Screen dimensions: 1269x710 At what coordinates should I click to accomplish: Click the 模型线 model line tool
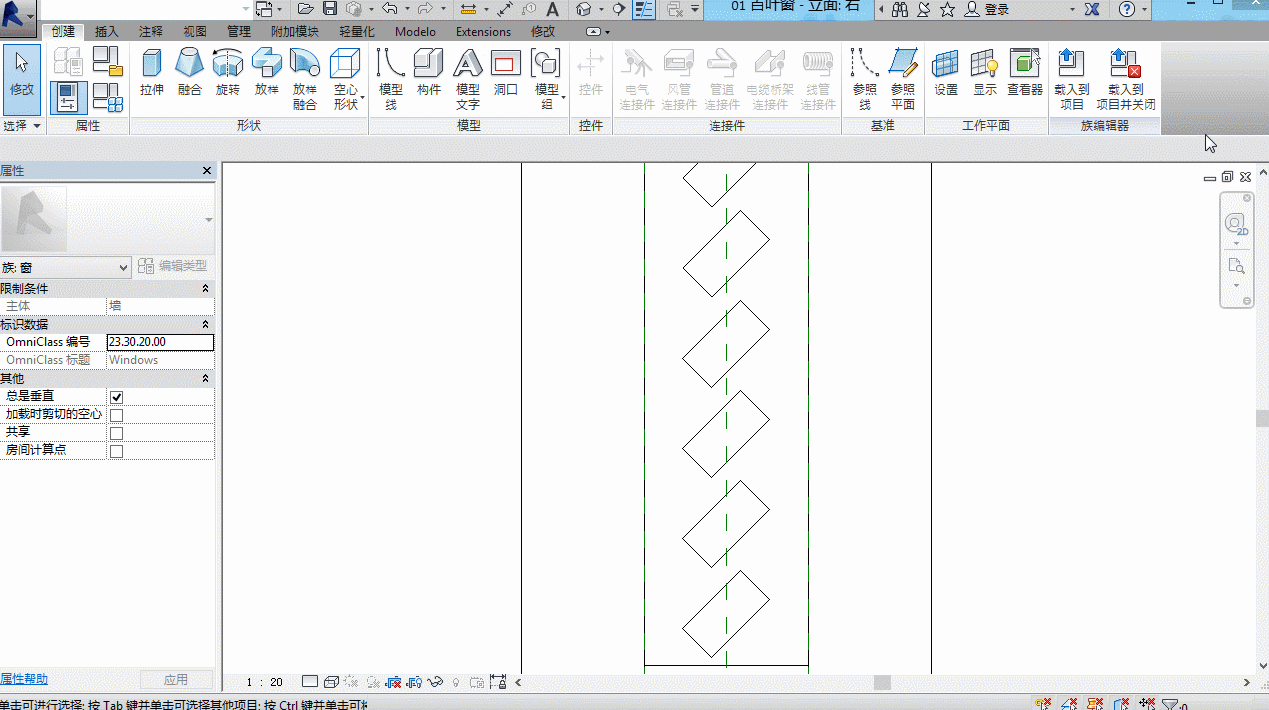click(x=391, y=79)
